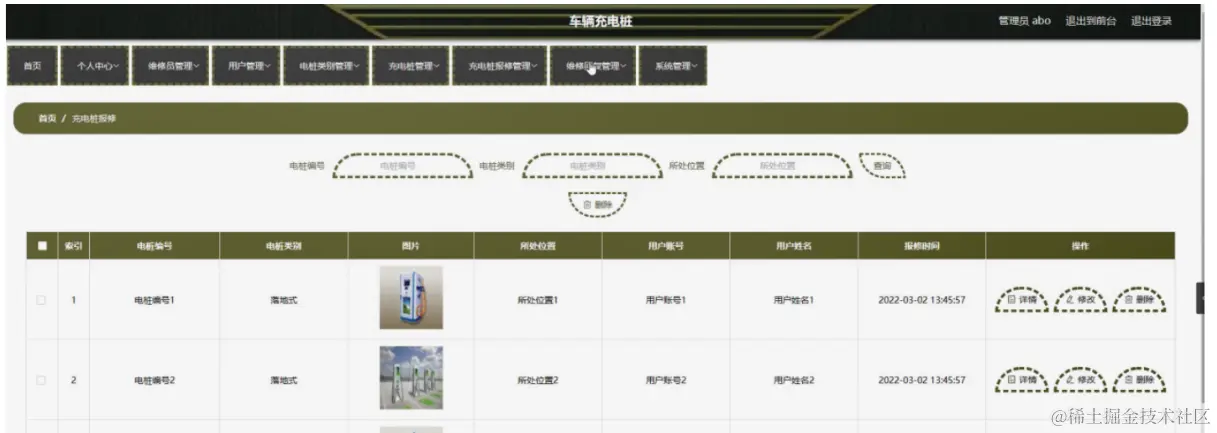Screen dimensions: 1217x433
Task: Click 充电桩报修 in the breadcrumb
Action: tap(93, 118)
